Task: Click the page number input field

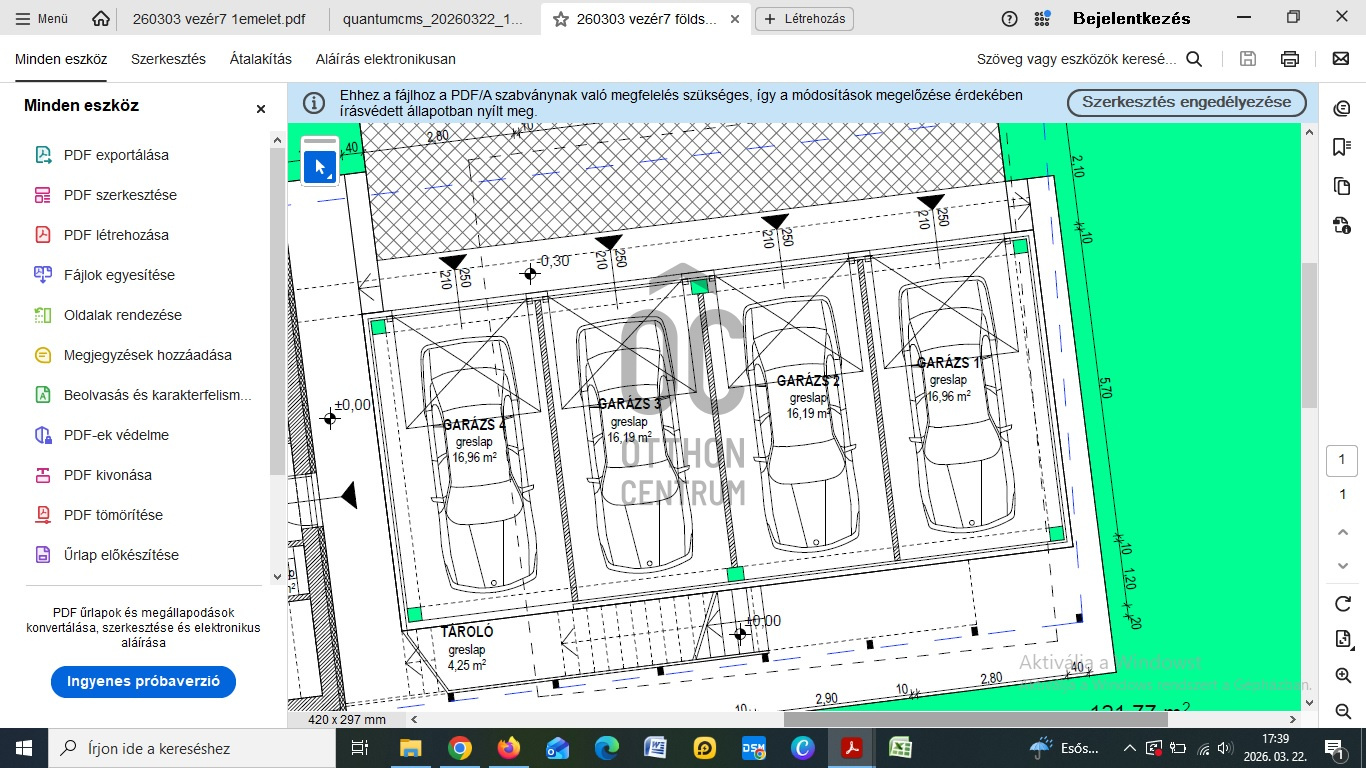Action: 1342,461
